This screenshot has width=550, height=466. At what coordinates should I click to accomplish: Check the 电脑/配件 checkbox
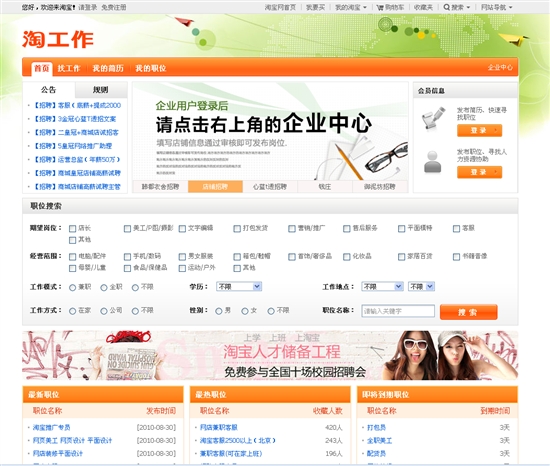pyautogui.click(x=73, y=257)
